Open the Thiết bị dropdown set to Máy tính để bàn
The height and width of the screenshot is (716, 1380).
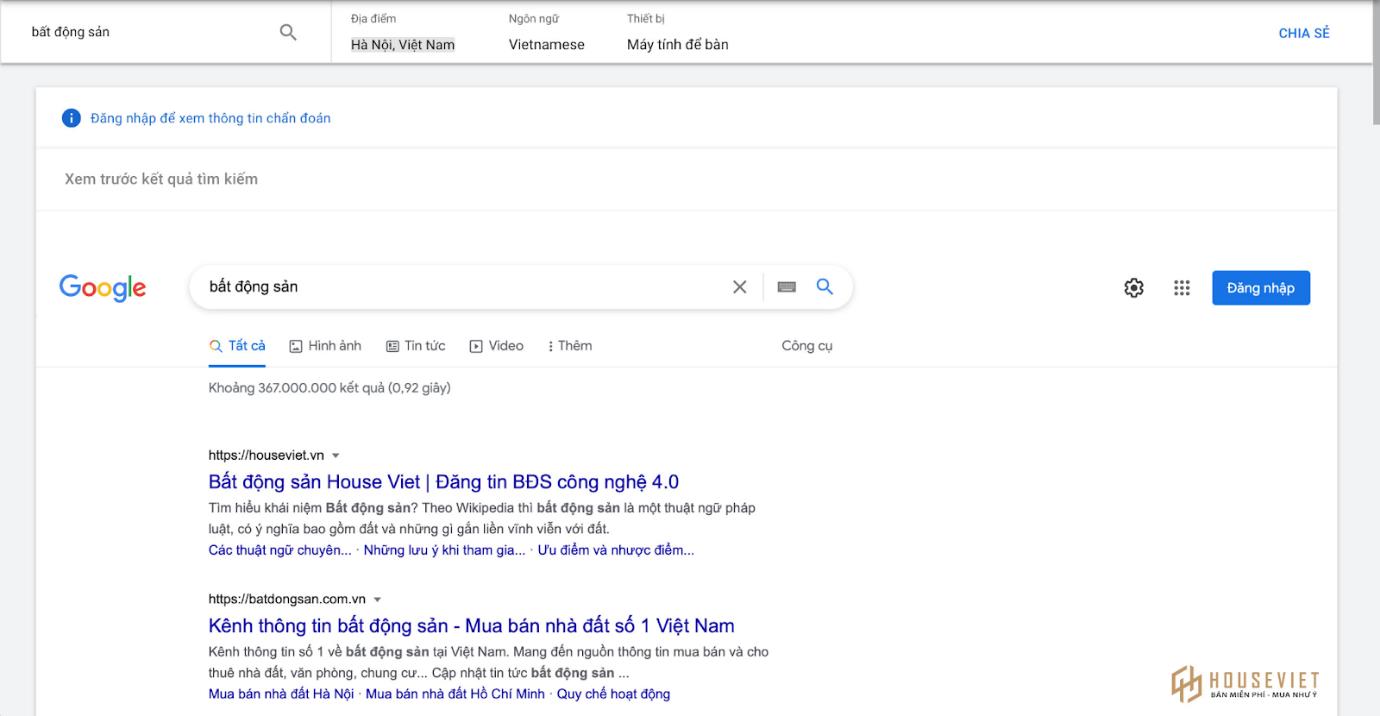point(677,44)
